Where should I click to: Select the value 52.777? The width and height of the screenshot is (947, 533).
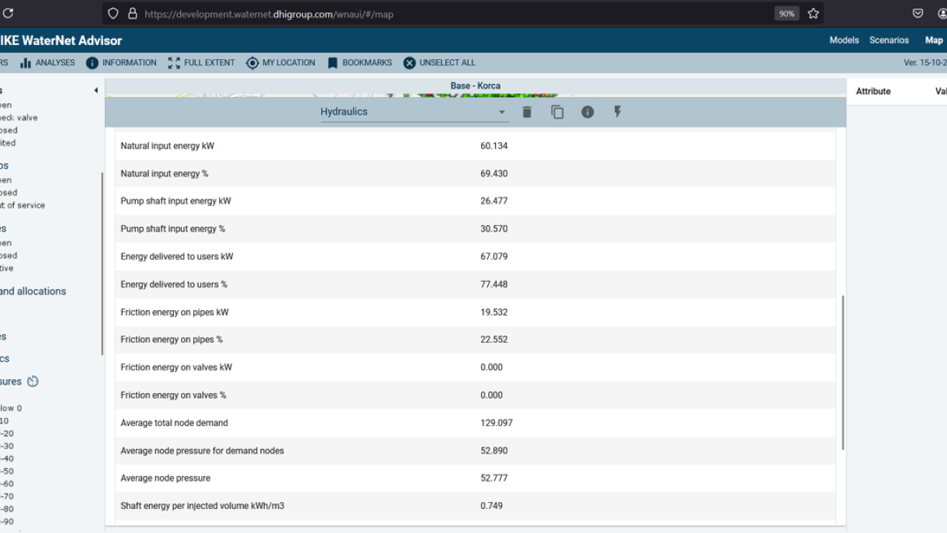(x=494, y=478)
